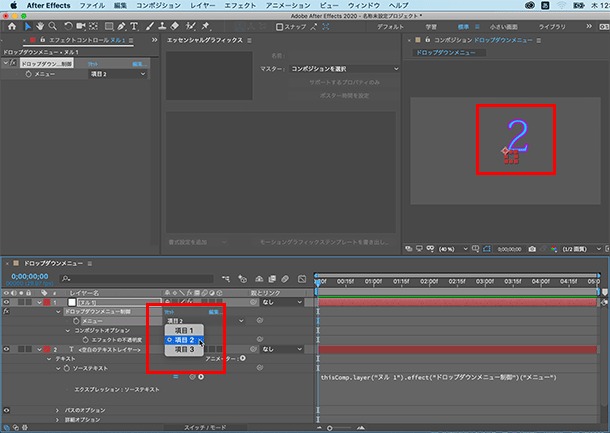Select the Type text tool
The height and width of the screenshot is (433, 610).
point(134,26)
